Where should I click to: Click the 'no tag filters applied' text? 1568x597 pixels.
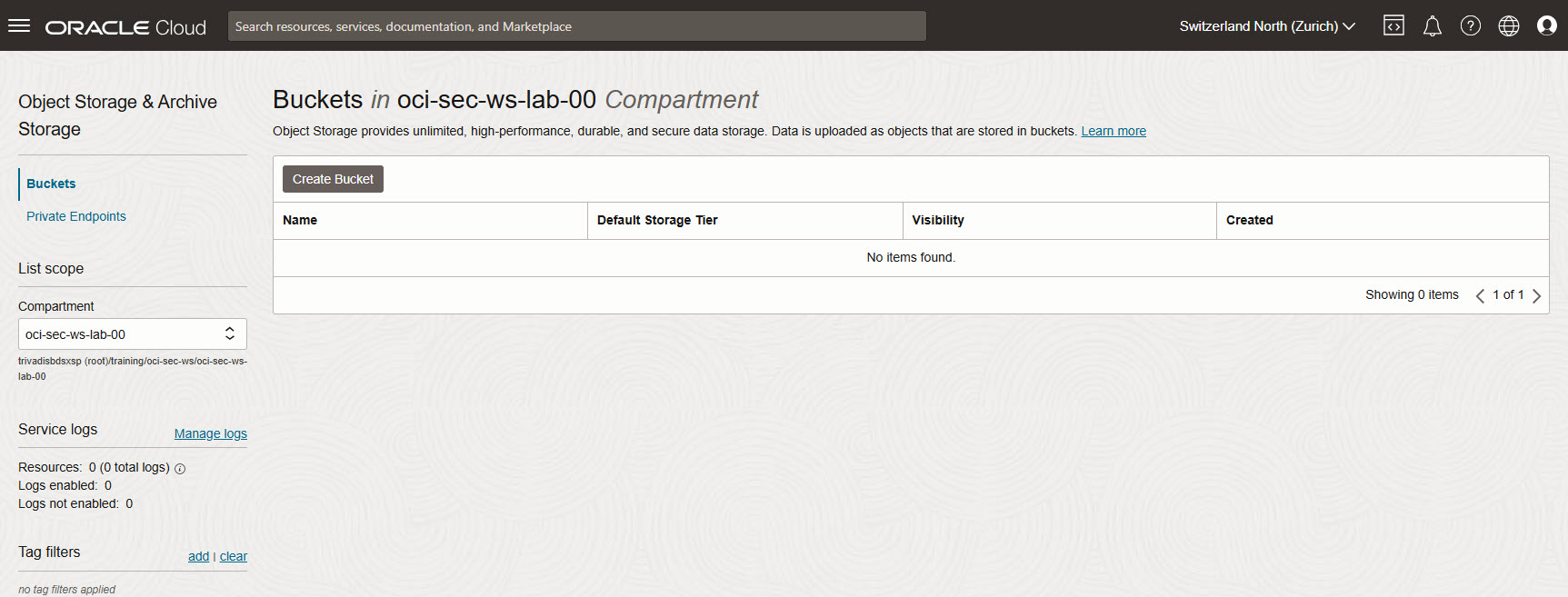[67, 590]
